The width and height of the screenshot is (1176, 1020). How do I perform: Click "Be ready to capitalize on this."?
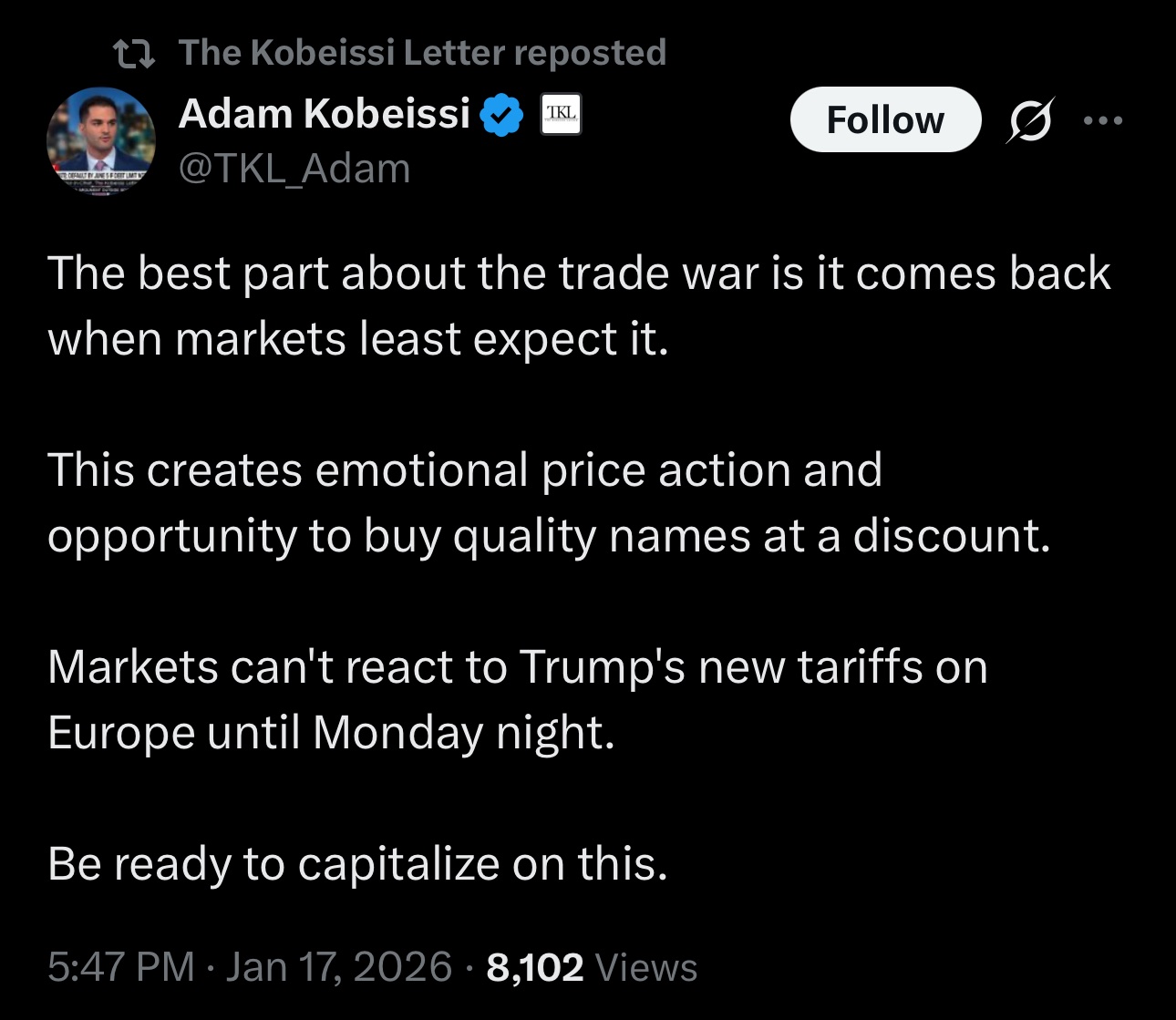click(x=357, y=864)
